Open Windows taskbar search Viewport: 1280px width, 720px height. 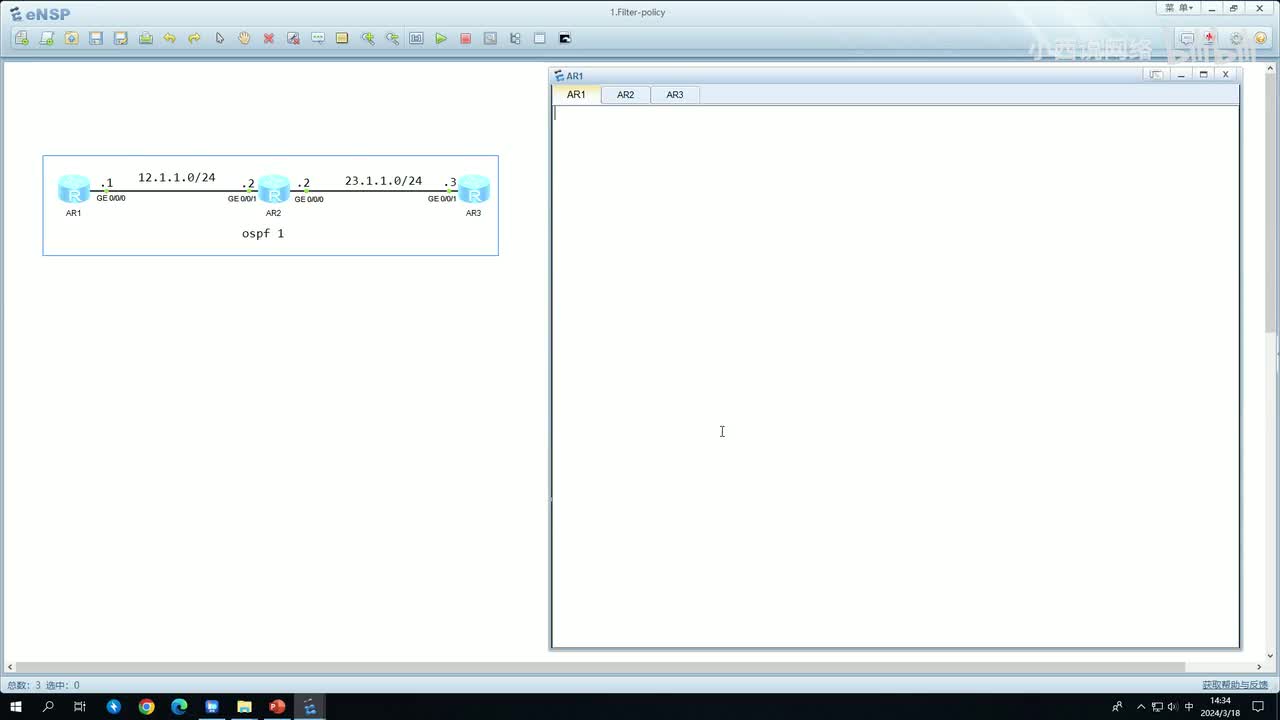(48, 707)
